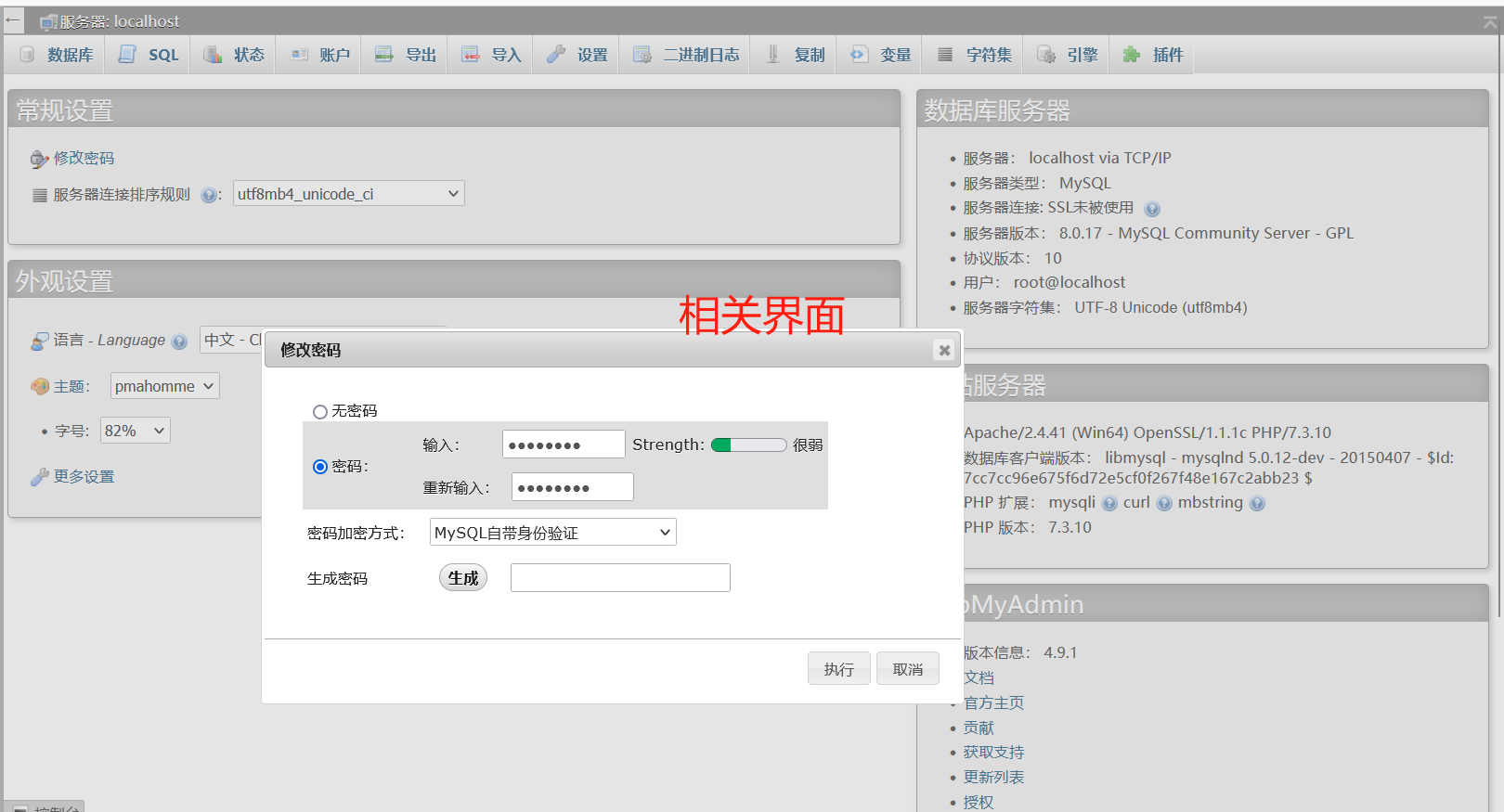Click the 设置 wrench tab icon
Image resolution: width=1504 pixels, height=812 pixels.
pos(555,55)
